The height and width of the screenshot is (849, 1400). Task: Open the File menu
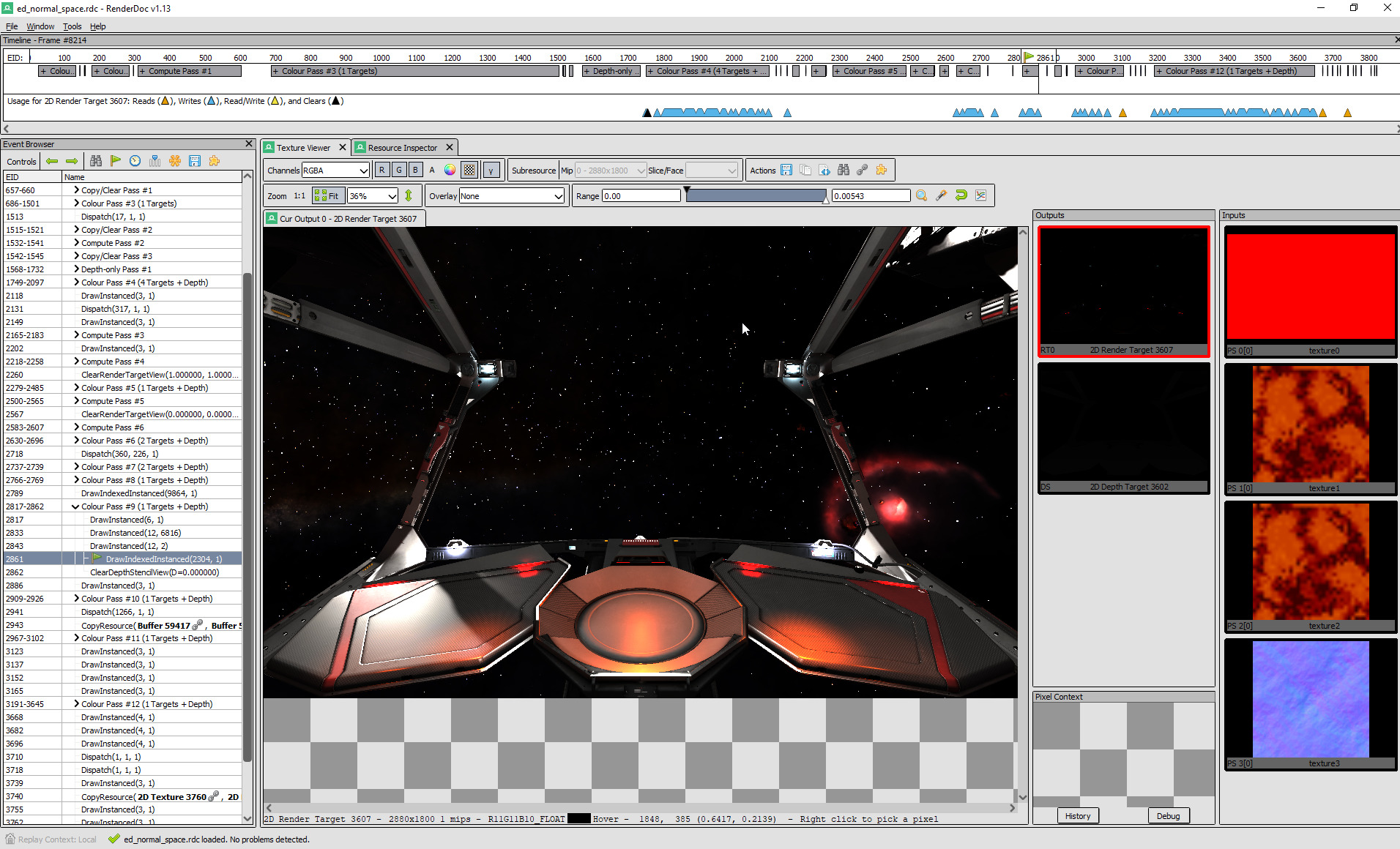coord(12,26)
